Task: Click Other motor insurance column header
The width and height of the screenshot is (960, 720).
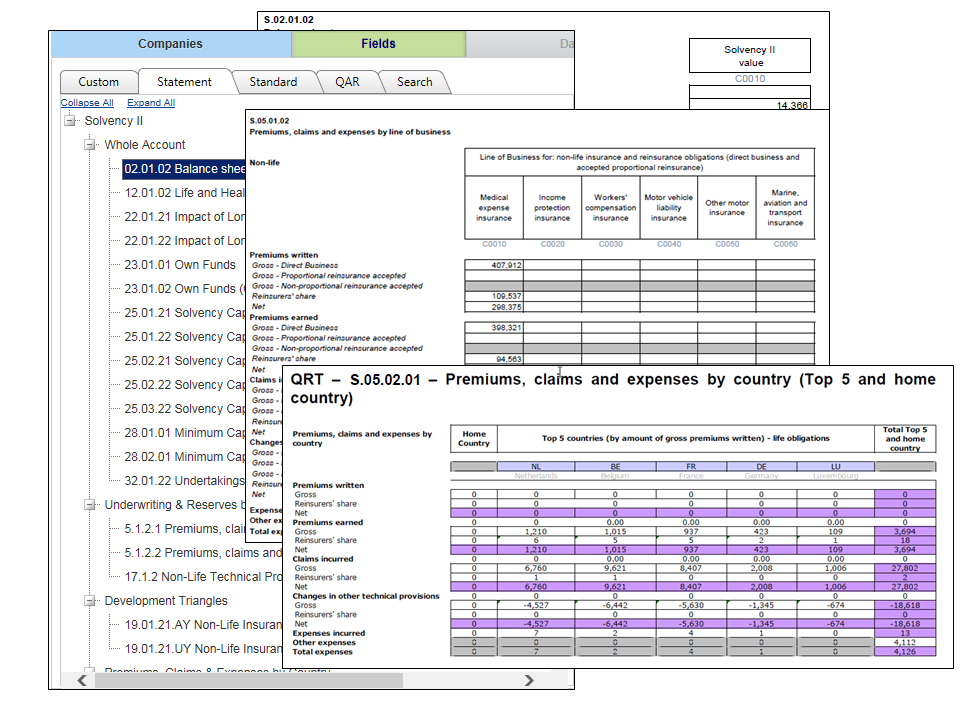Action: click(x=727, y=208)
